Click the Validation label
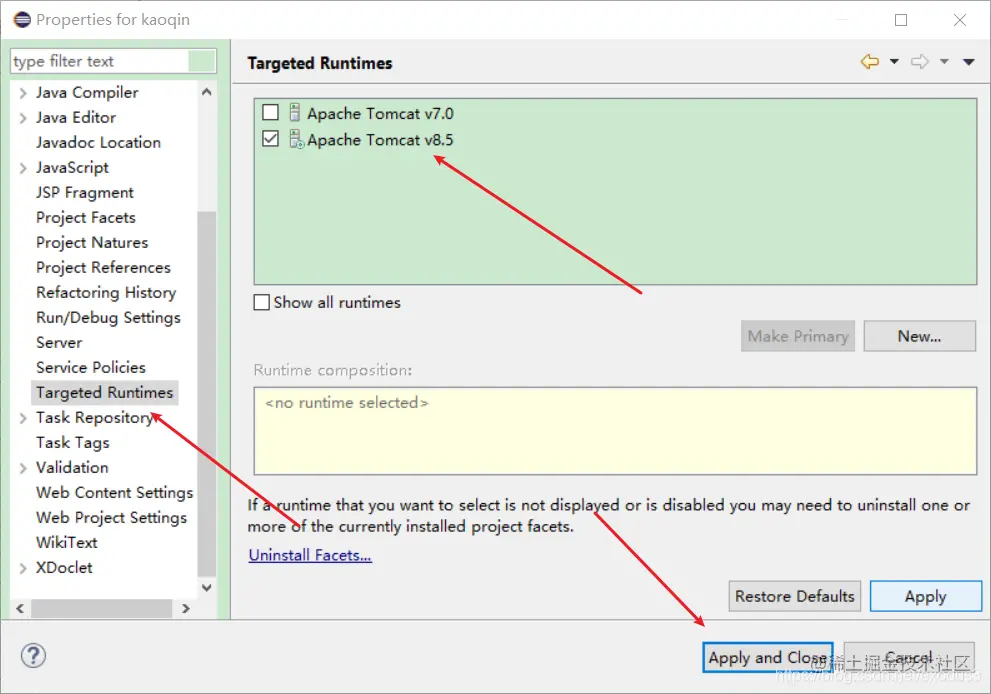Image resolution: width=991 pixels, height=694 pixels. pyautogui.click(x=72, y=468)
